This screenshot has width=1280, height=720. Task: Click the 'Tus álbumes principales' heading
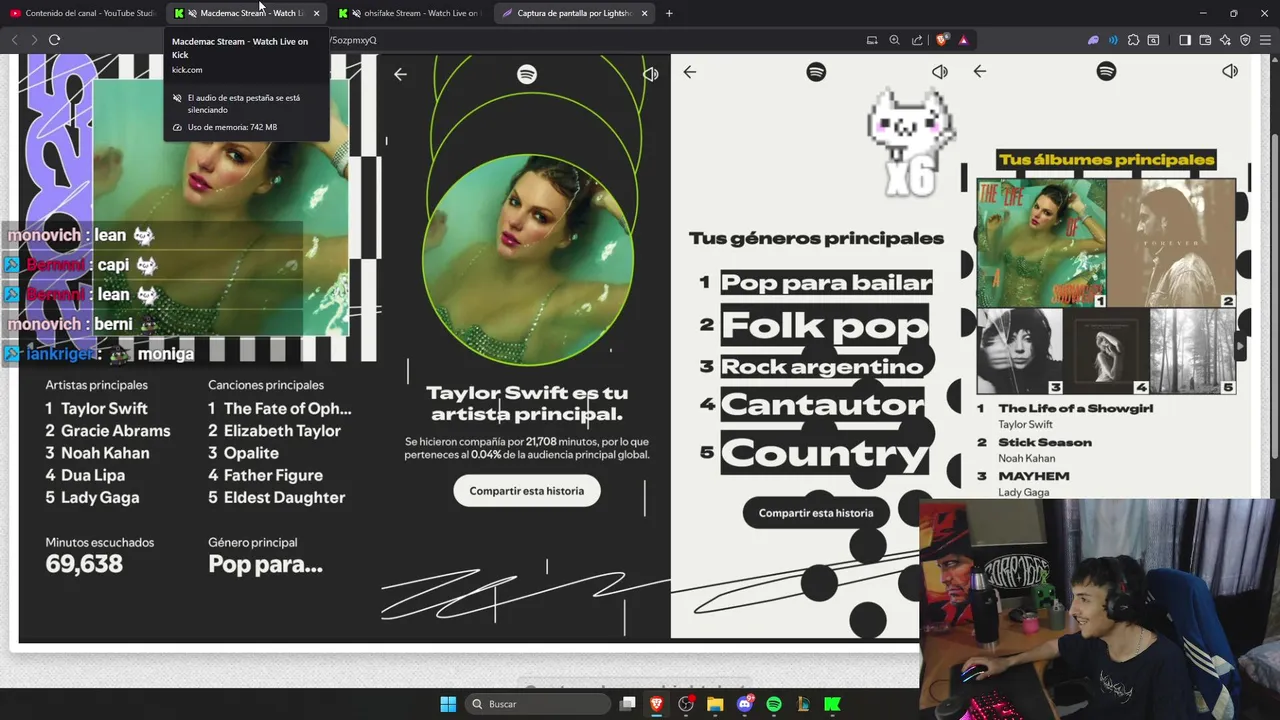click(1106, 160)
